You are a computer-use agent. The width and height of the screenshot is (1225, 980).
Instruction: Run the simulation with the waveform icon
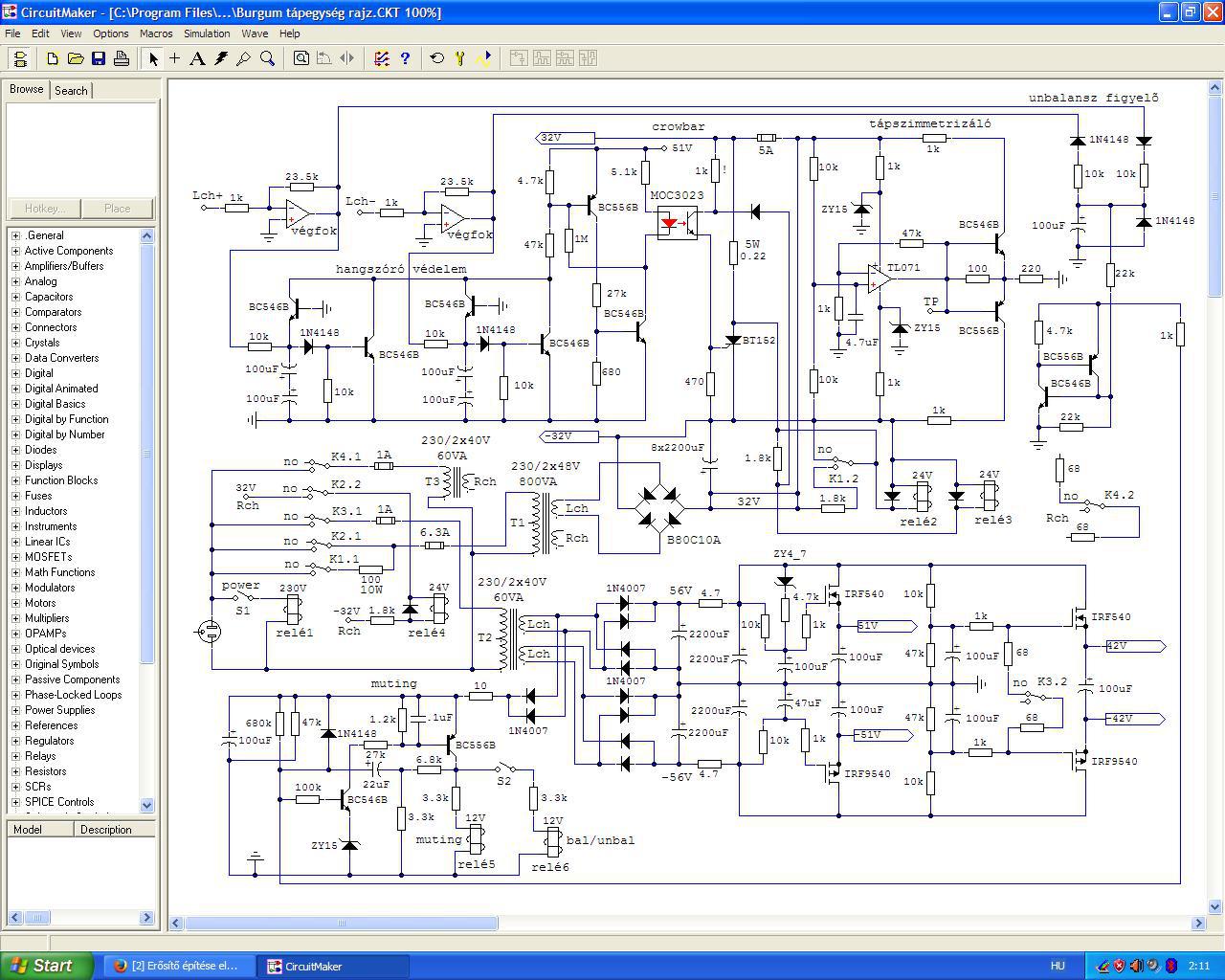(x=483, y=58)
